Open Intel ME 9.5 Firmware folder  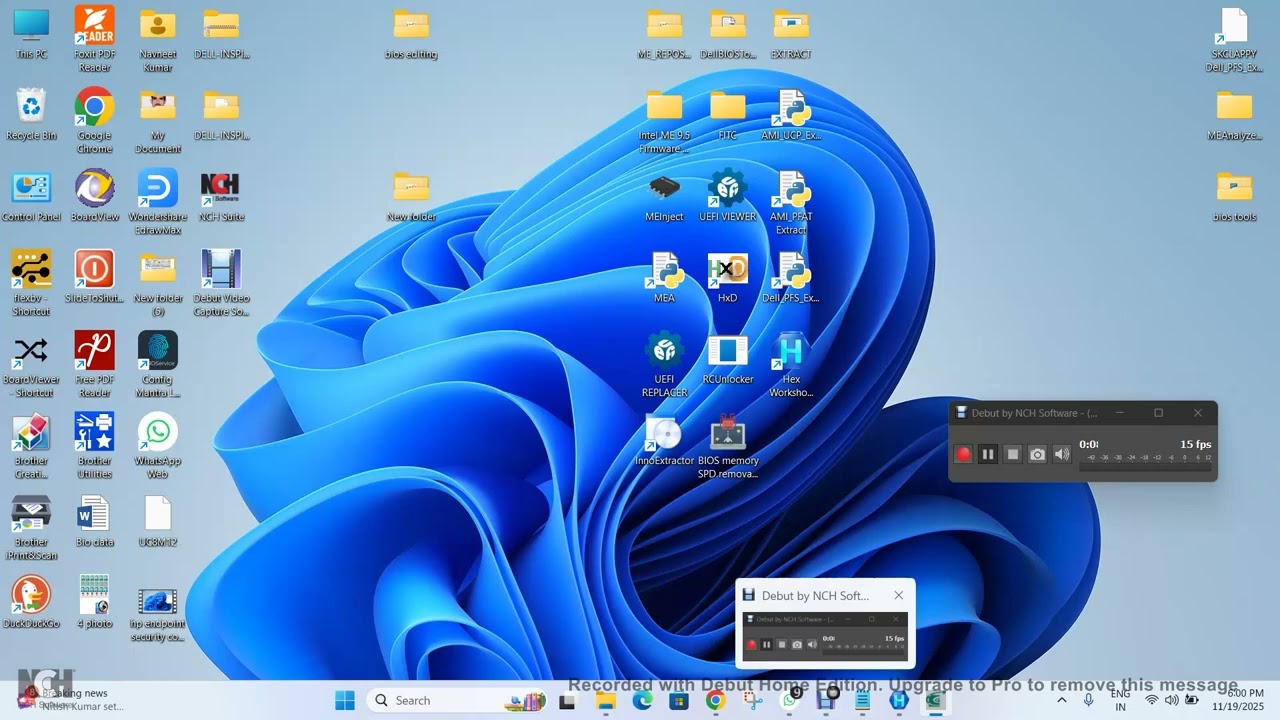click(664, 120)
